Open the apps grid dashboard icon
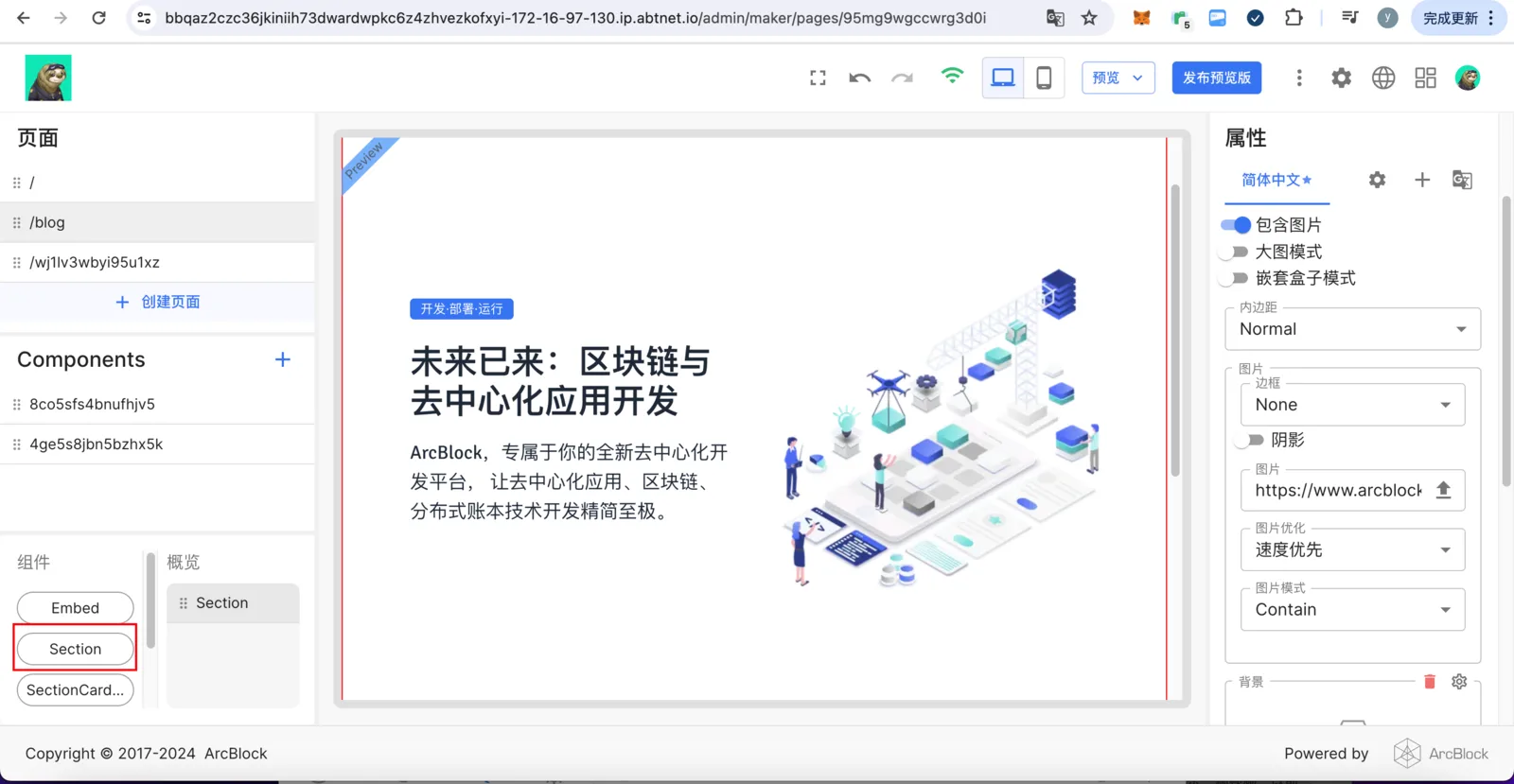This screenshot has height=784, width=1514. tap(1426, 78)
